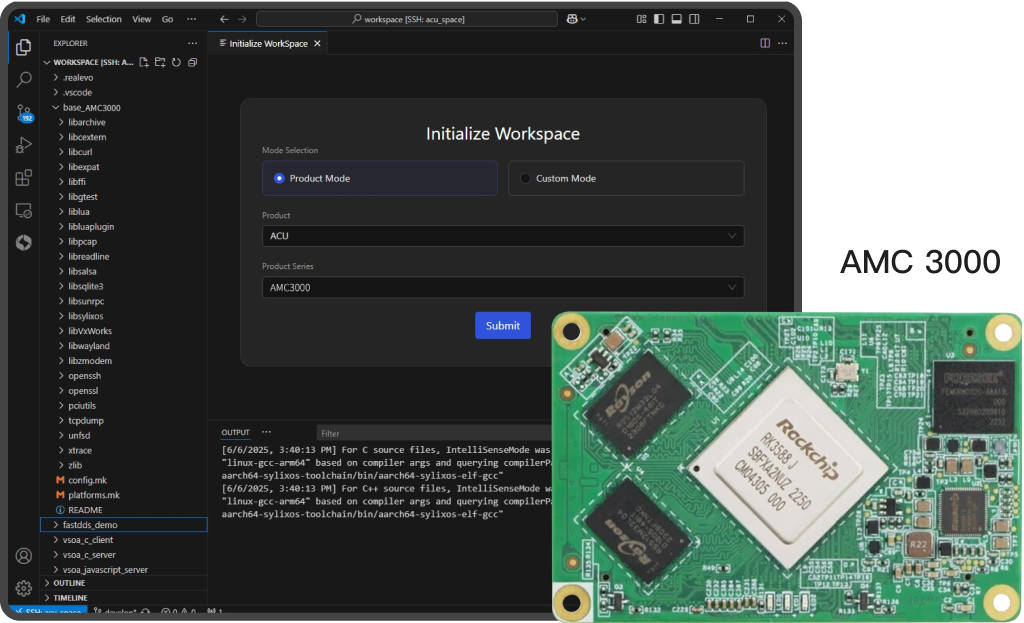The image size is (1024, 623).
Task: Click the Submit button
Action: click(502, 325)
